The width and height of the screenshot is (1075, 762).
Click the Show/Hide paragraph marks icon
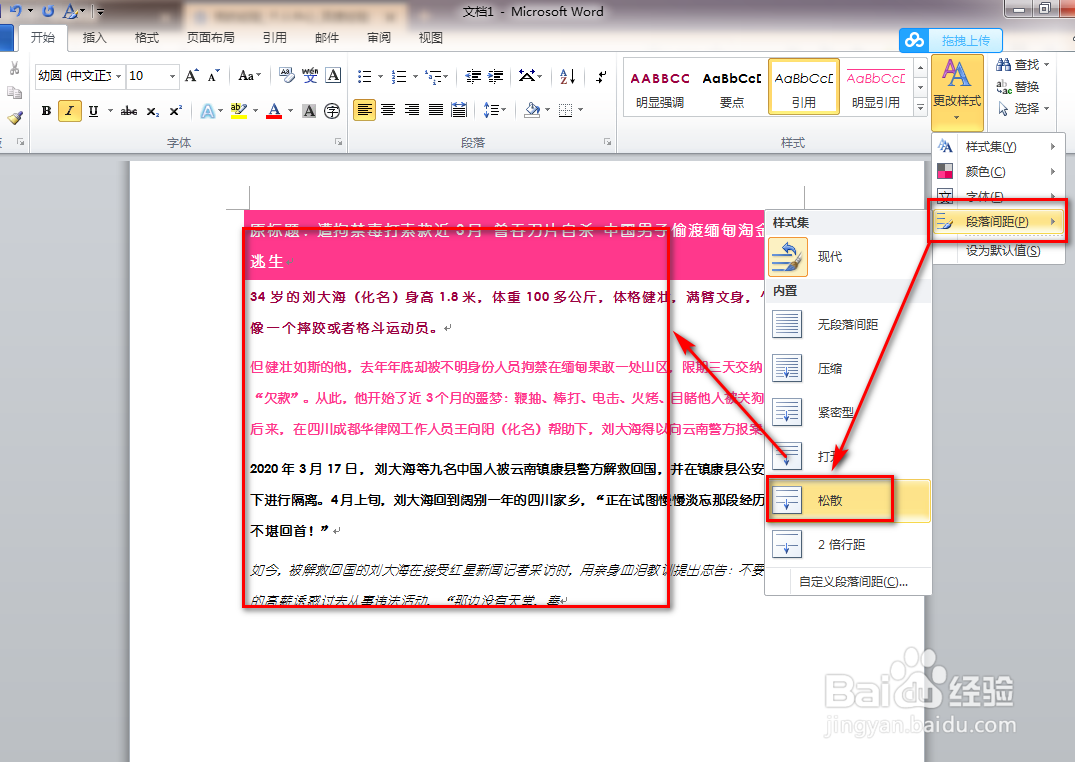(x=601, y=76)
